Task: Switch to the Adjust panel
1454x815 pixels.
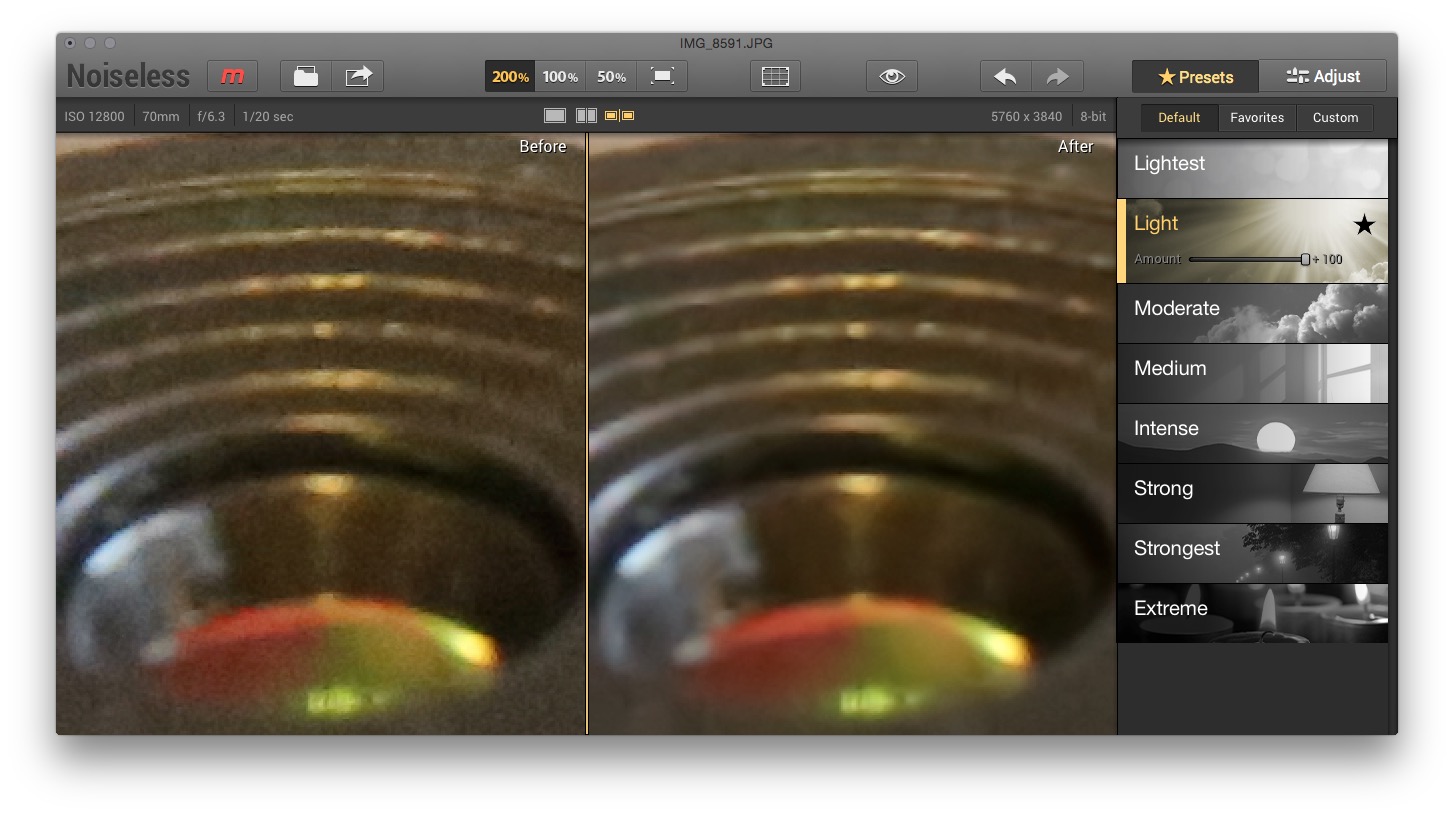Action: click(1322, 75)
